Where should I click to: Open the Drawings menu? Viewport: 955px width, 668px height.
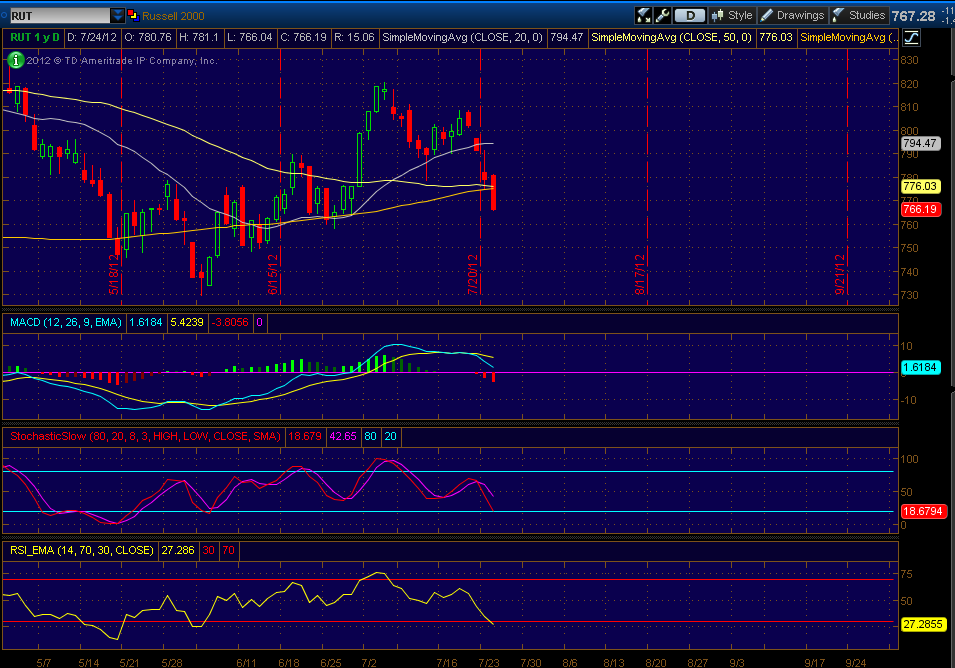coord(792,15)
